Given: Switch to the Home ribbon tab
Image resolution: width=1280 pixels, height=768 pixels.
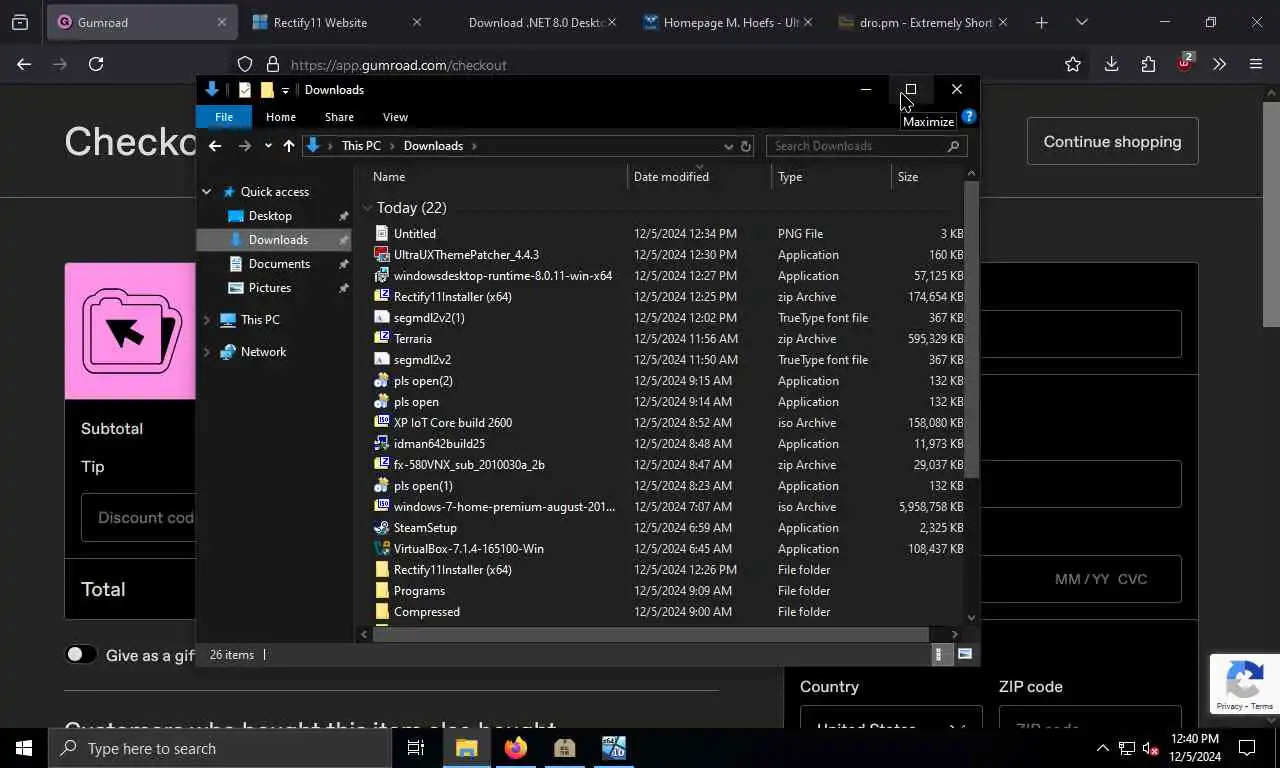Looking at the screenshot, I should 281,117.
